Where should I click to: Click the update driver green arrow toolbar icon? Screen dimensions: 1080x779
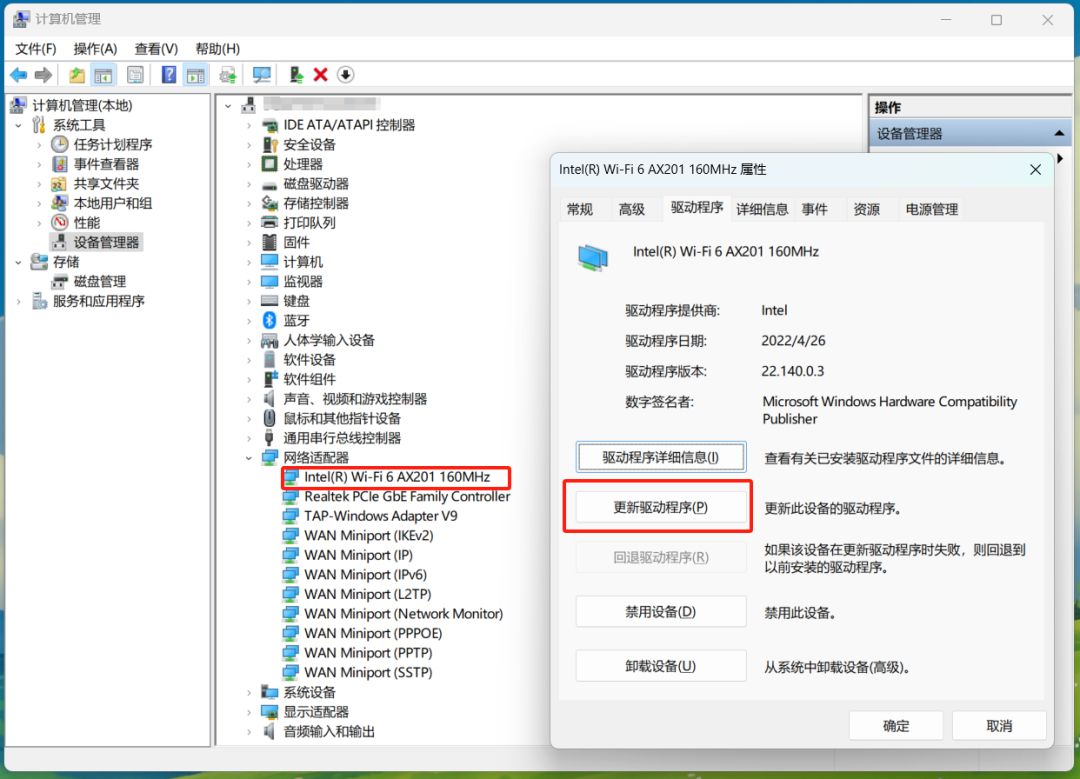click(296, 74)
